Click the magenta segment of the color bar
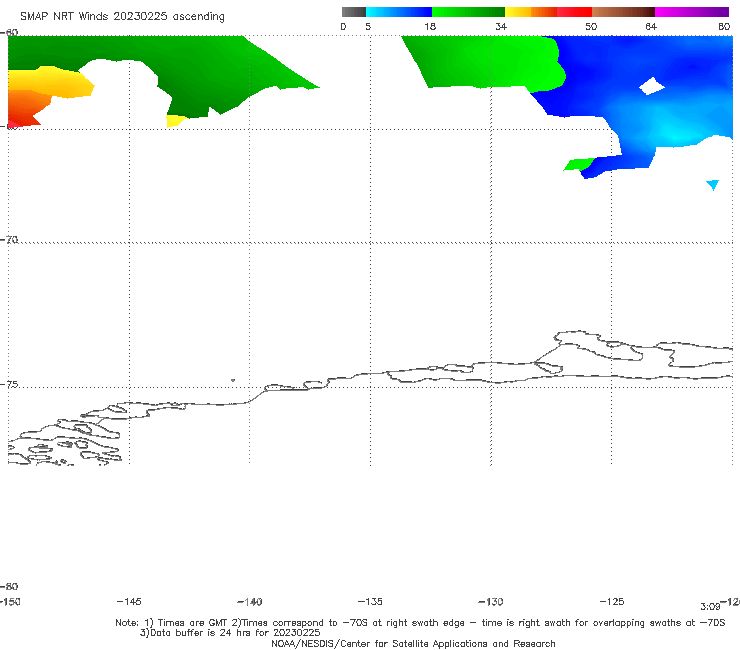This screenshot has height=650, width=740. (x=691, y=12)
